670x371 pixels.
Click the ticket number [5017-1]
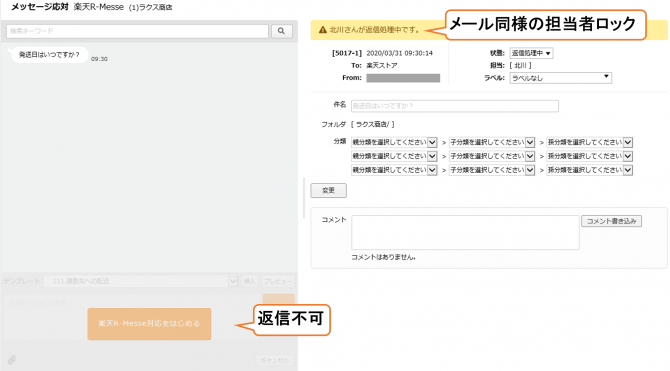(x=347, y=53)
